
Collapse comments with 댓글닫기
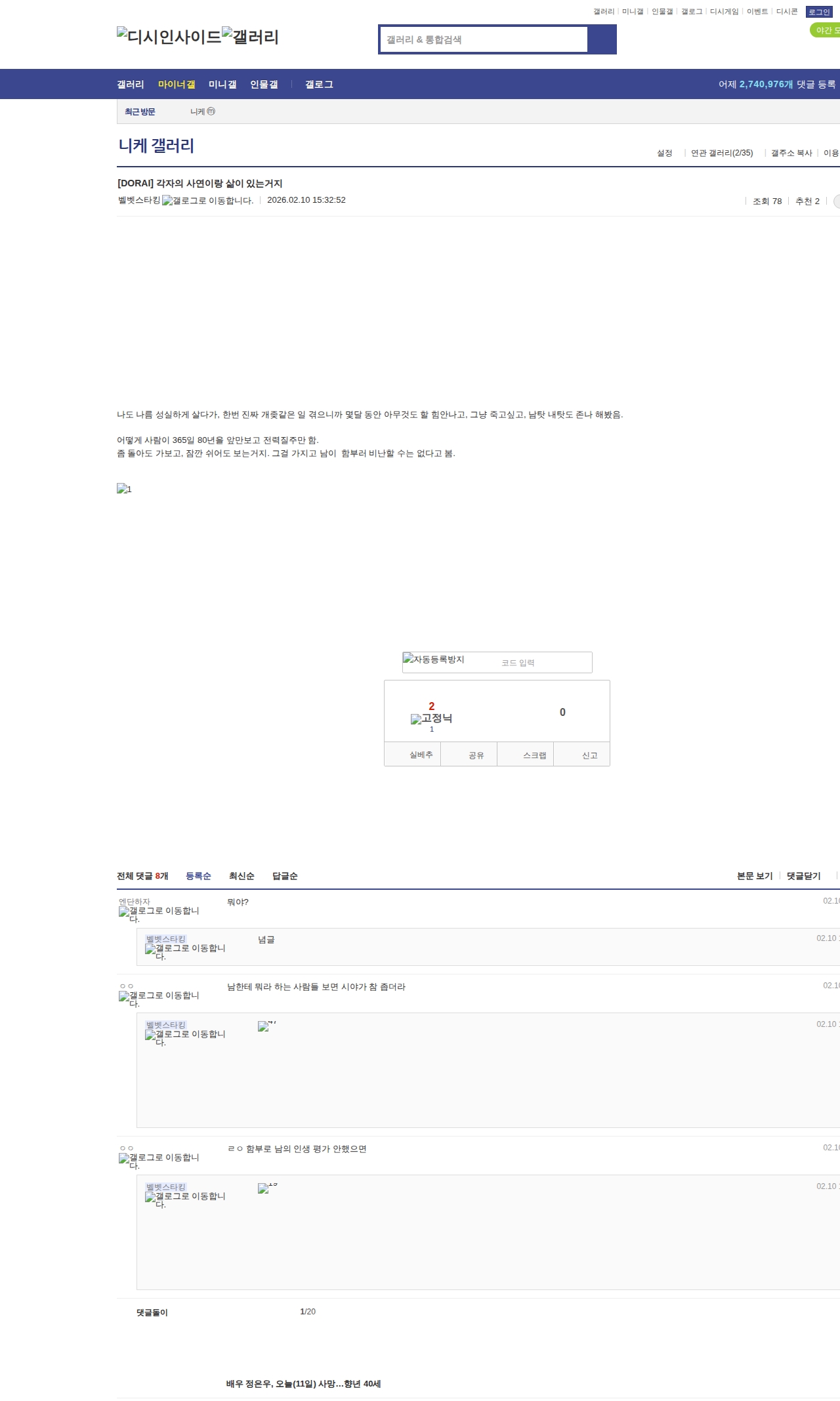point(804,876)
